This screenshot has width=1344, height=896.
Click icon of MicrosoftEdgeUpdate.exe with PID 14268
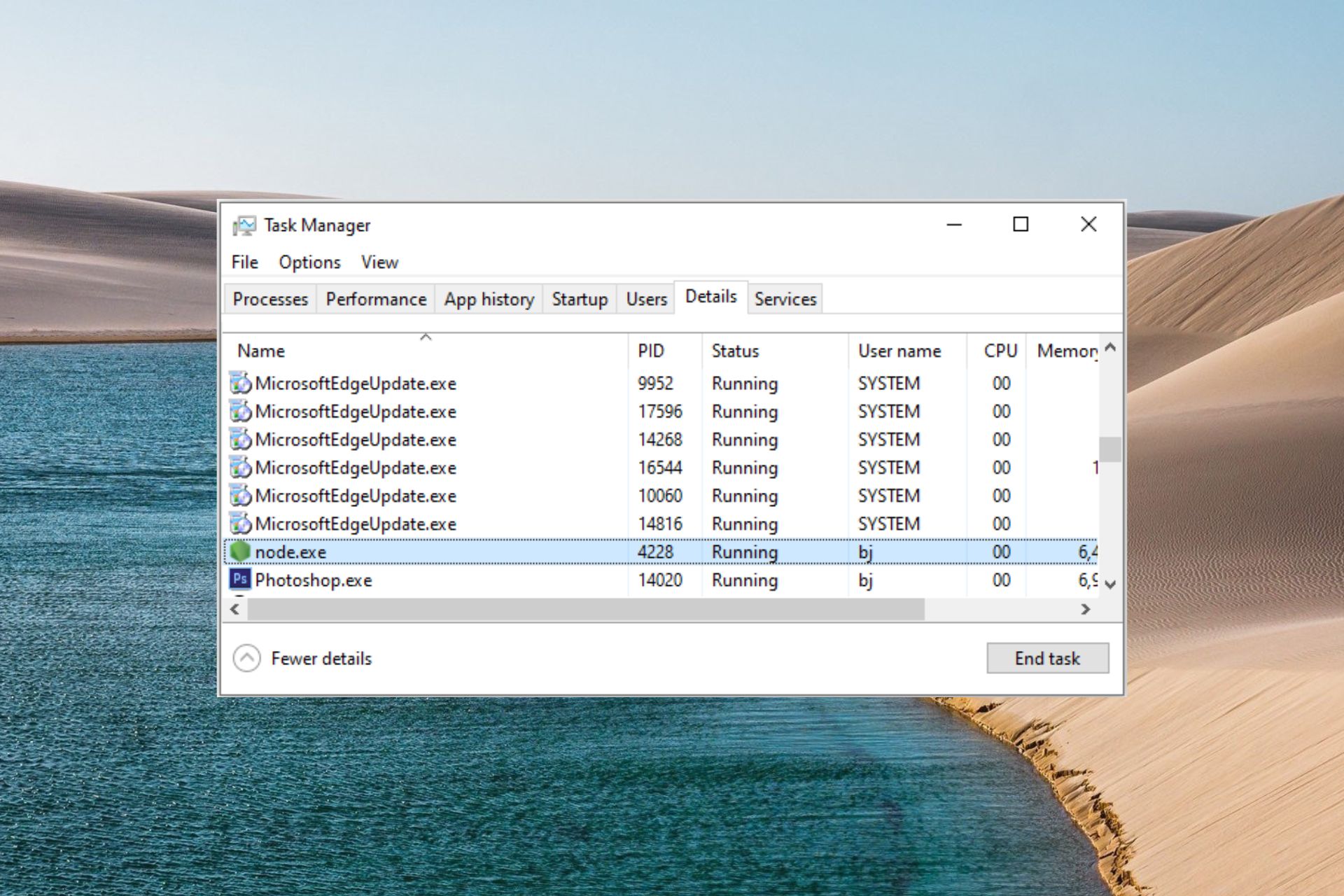240,440
